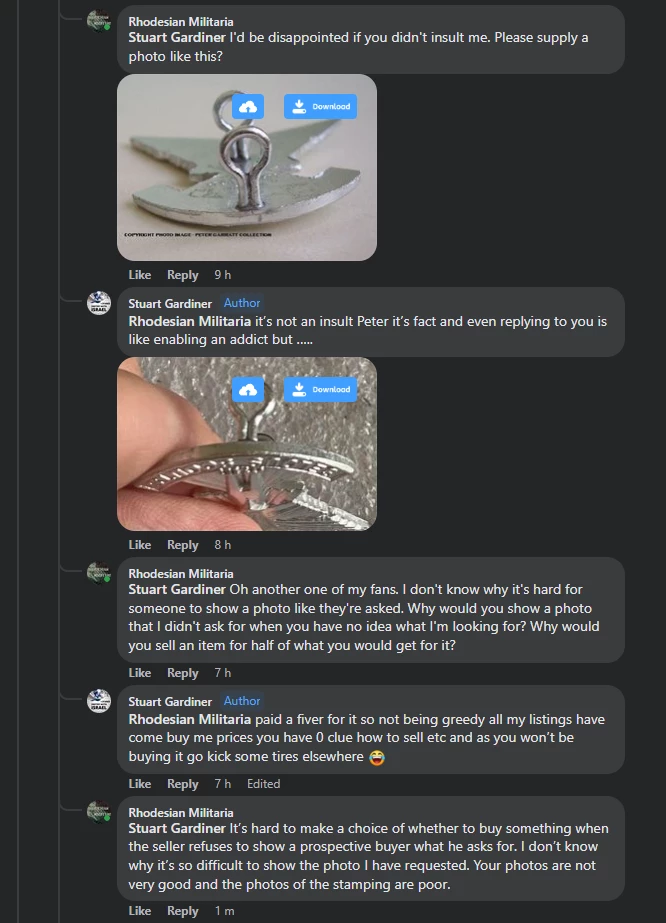The image size is (666, 923).
Task: Click cloud upload icon on first photo
Action: click(248, 106)
